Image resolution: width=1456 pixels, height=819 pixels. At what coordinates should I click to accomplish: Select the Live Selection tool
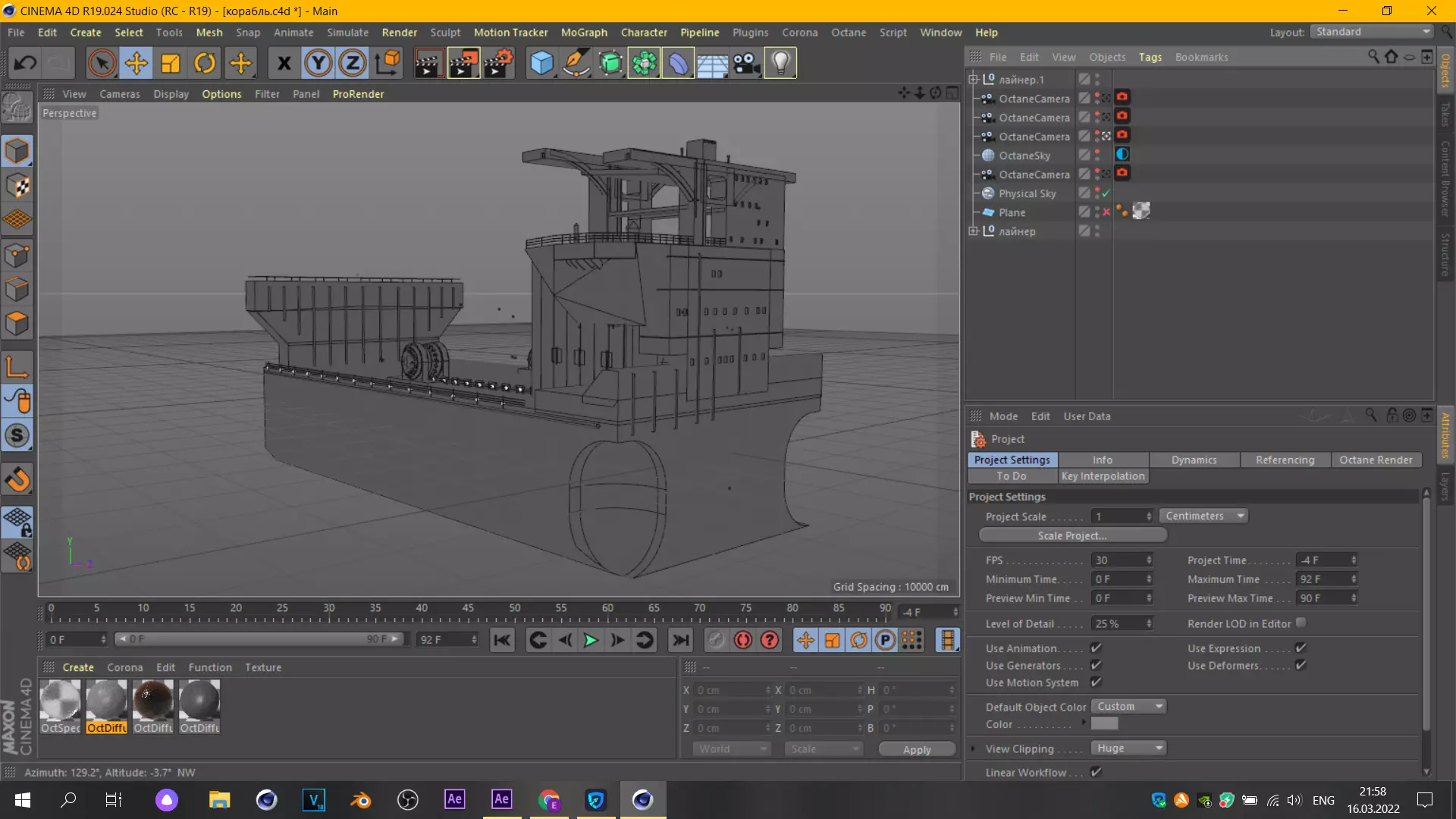pos(102,63)
